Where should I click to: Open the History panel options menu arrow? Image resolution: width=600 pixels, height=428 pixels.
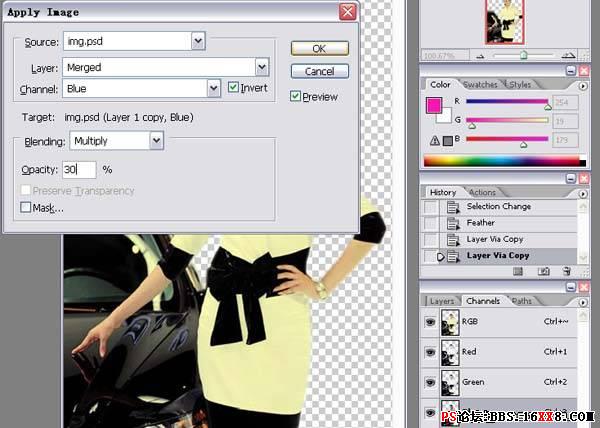click(582, 194)
